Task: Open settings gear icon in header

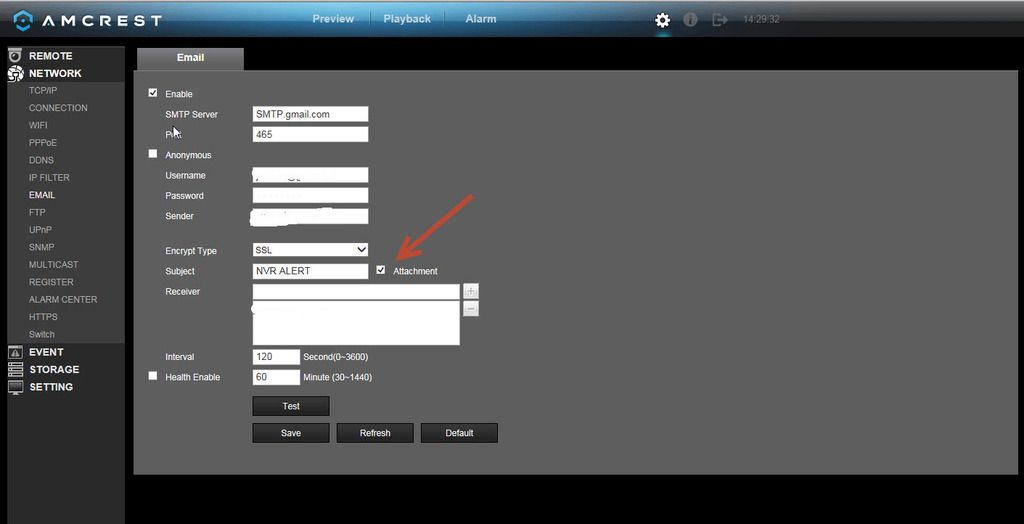Action: (x=662, y=20)
